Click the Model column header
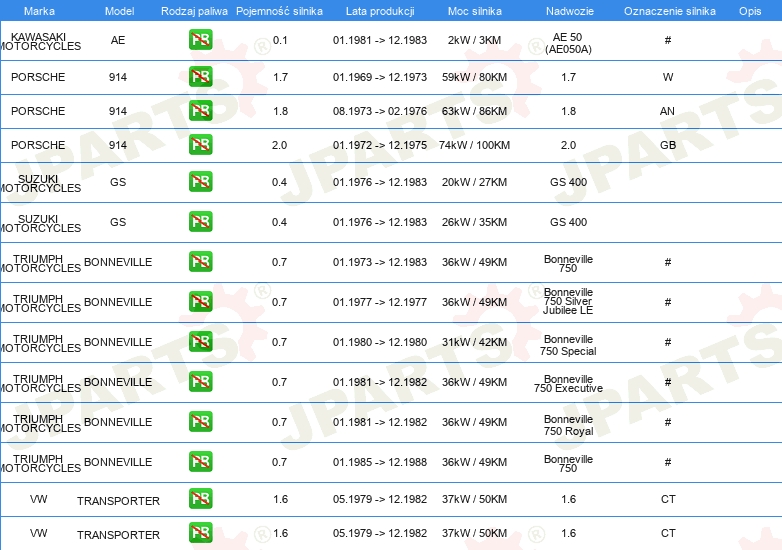 point(119,11)
